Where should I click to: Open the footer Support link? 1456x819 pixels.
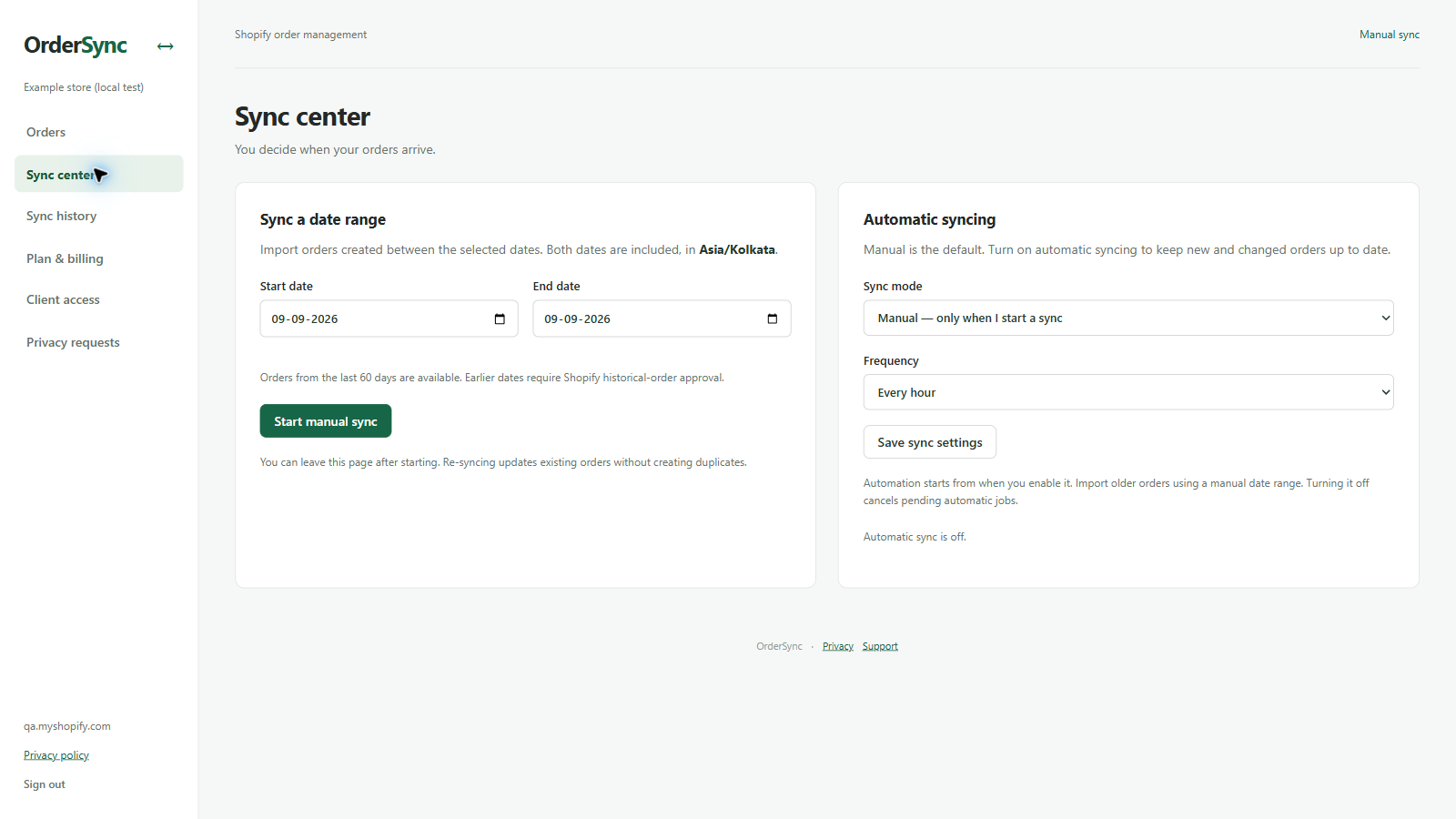pos(880,646)
